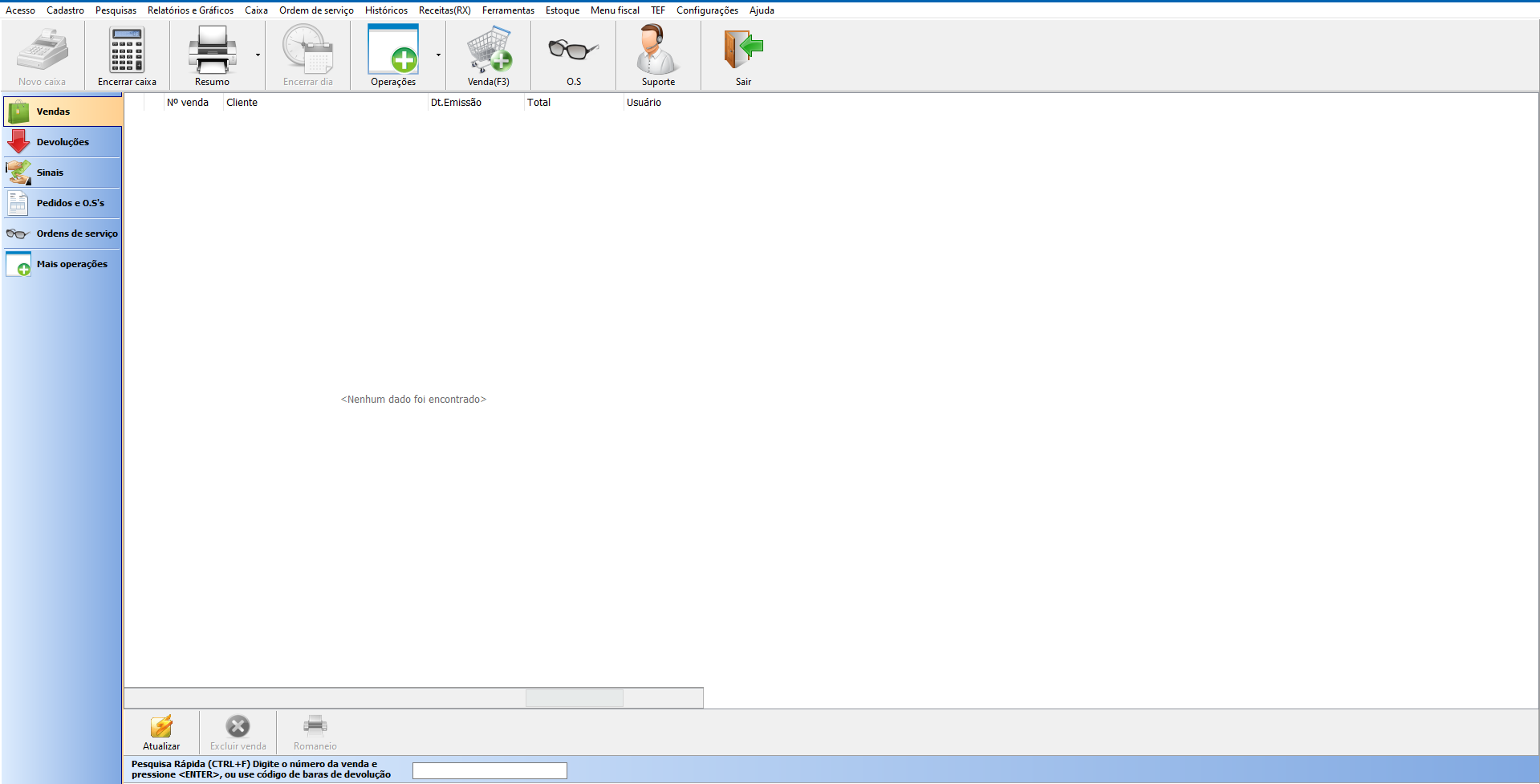Open the Relatórios e Gráficos menu

pos(190,10)
